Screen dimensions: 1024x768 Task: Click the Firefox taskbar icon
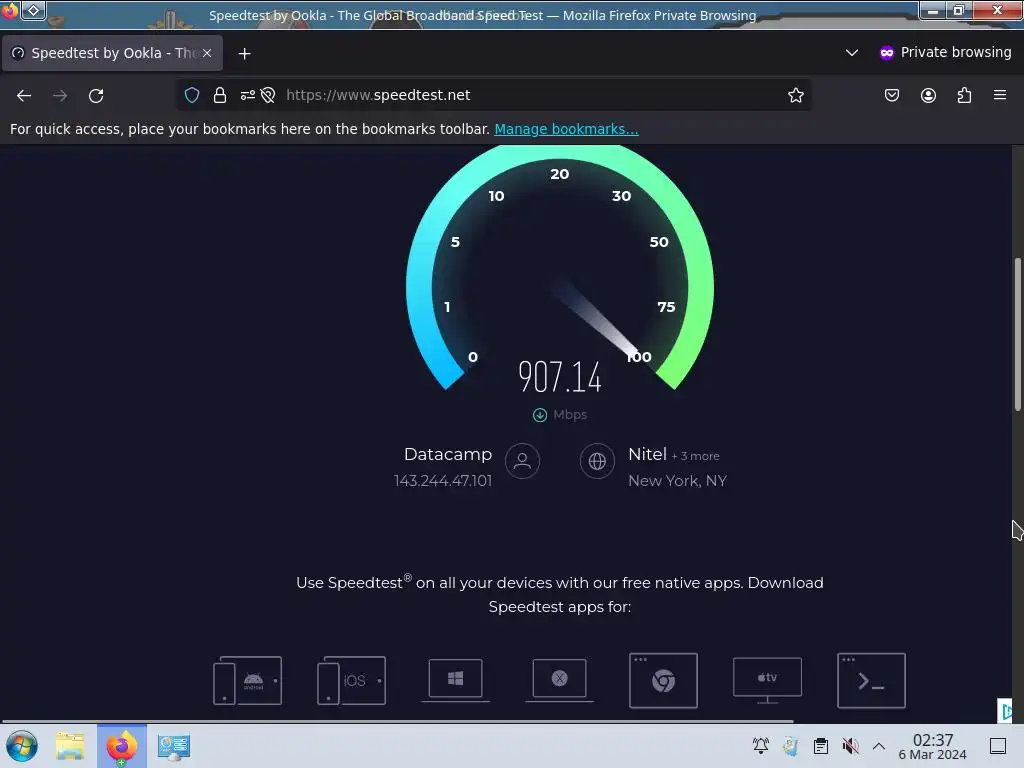pos(121,746)
